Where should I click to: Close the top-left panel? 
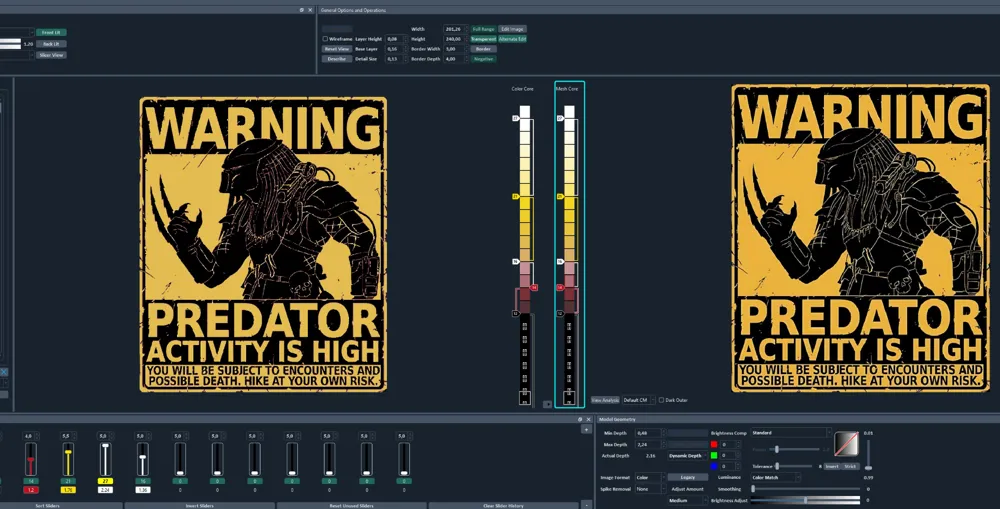click(311, 10)
